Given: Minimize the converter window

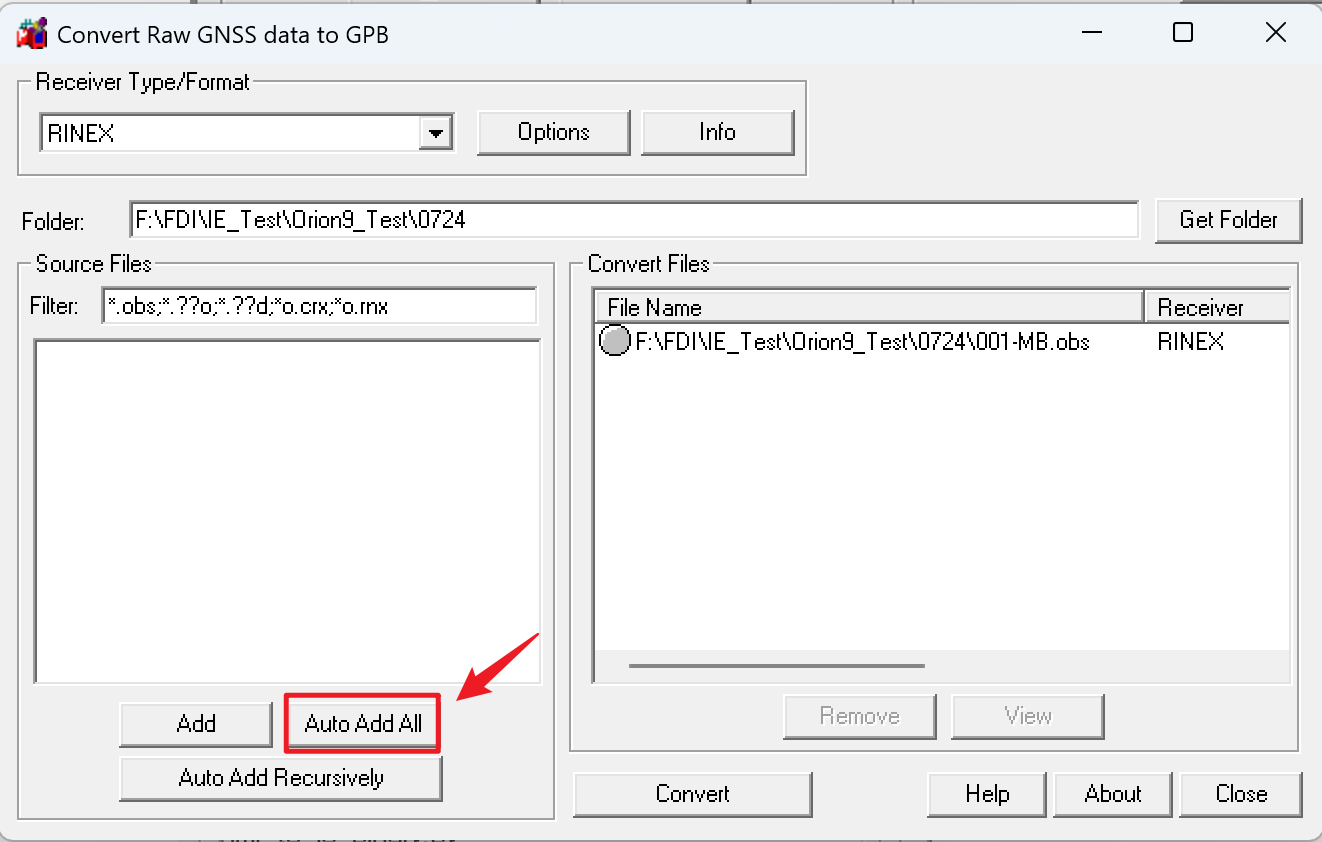Looking at the screenshot, I should click(x=1091, y=33).
